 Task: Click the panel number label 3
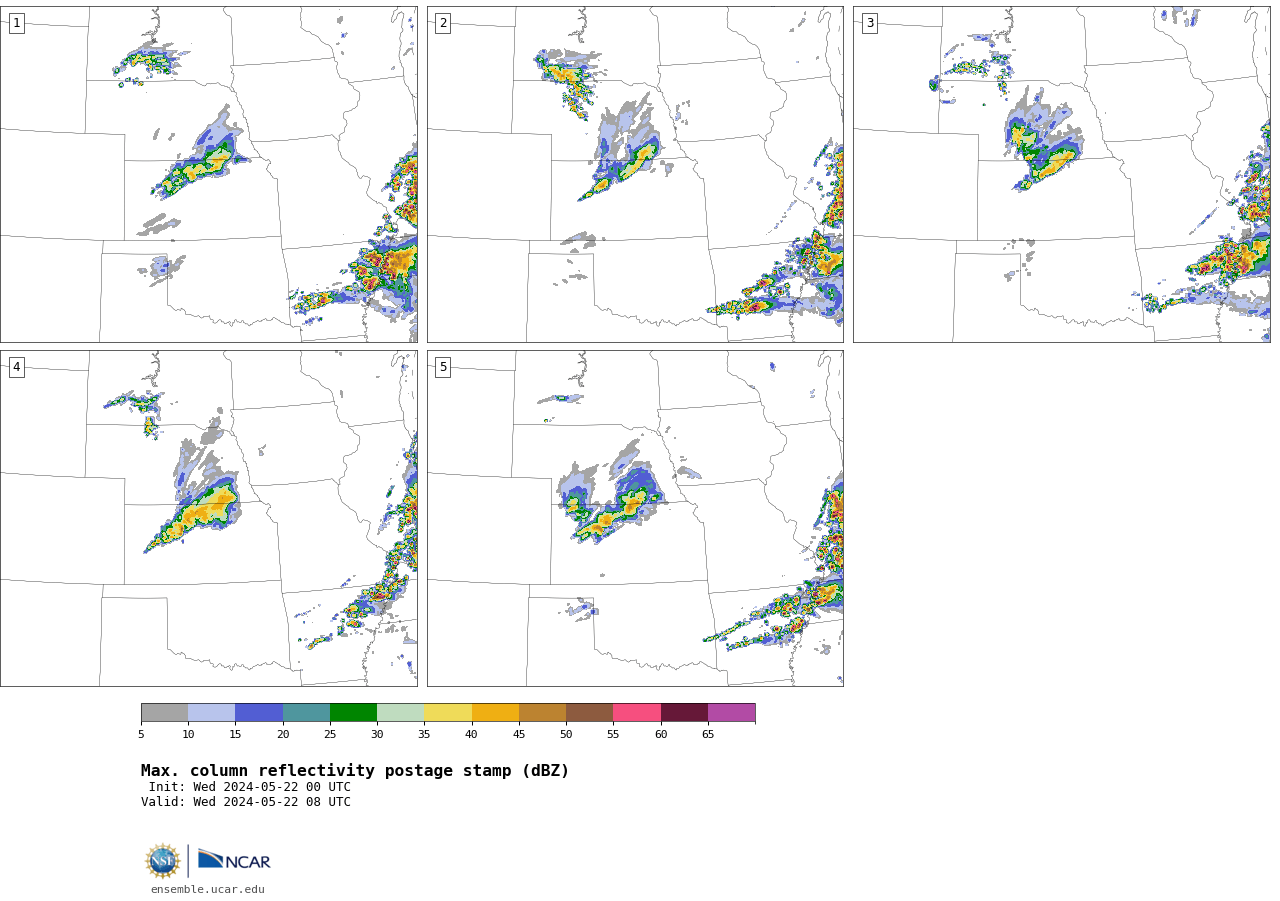(870, 23)
